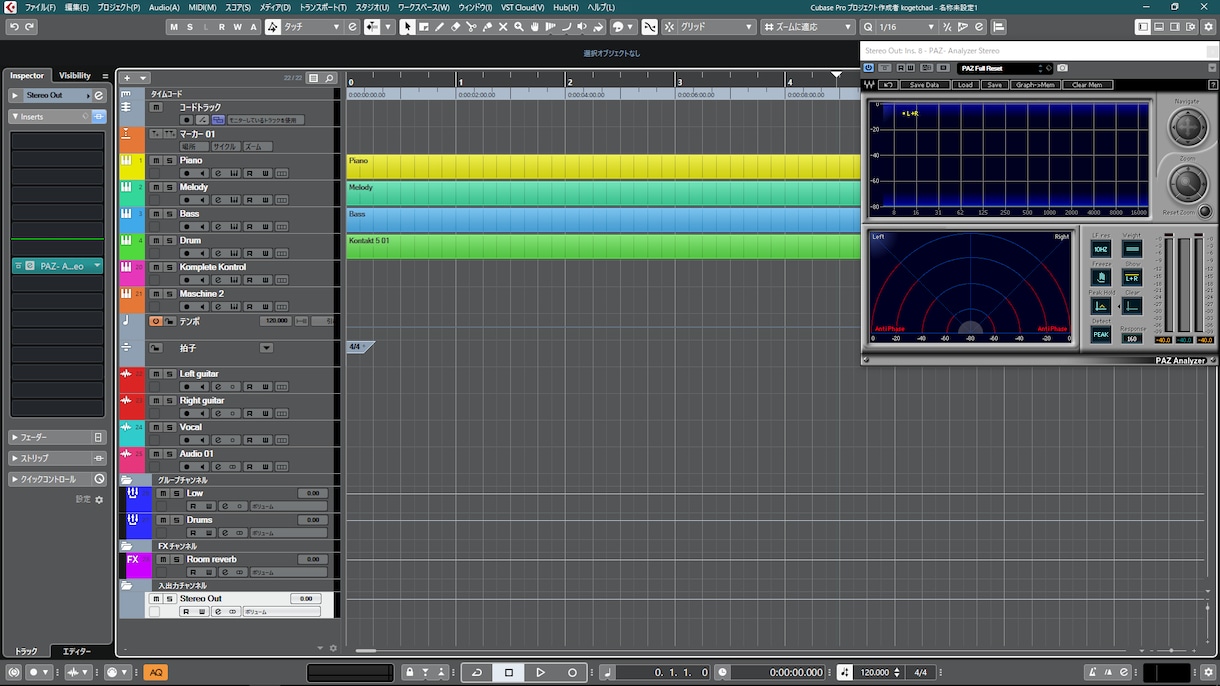
Task: Open the Audio(A) menu
Action: pyautogui.click(x=164, y=7)
